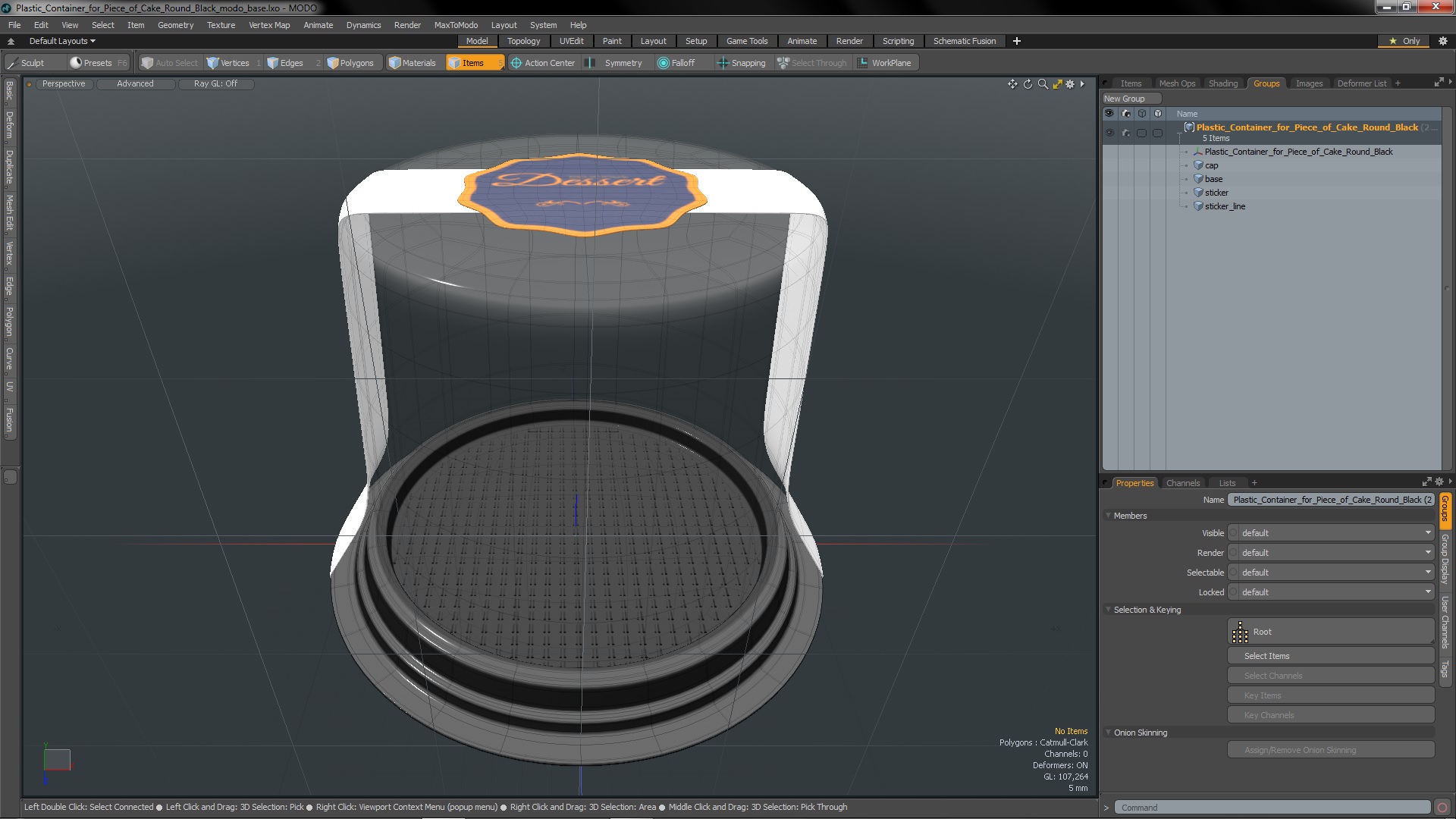Image resolution: width=1456 pixels, height=819 pixels.
Task: Select the Polygons selection mode
Action: click(350, 63)
